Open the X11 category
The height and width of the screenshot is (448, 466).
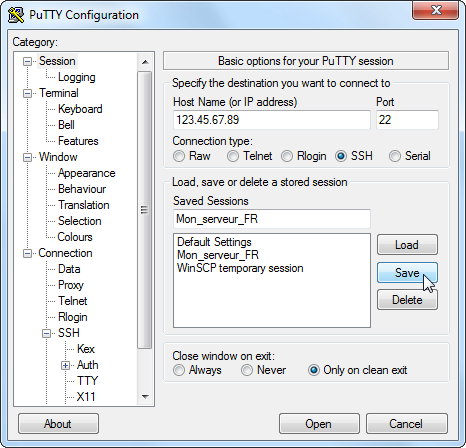click(x=86, y=397)
